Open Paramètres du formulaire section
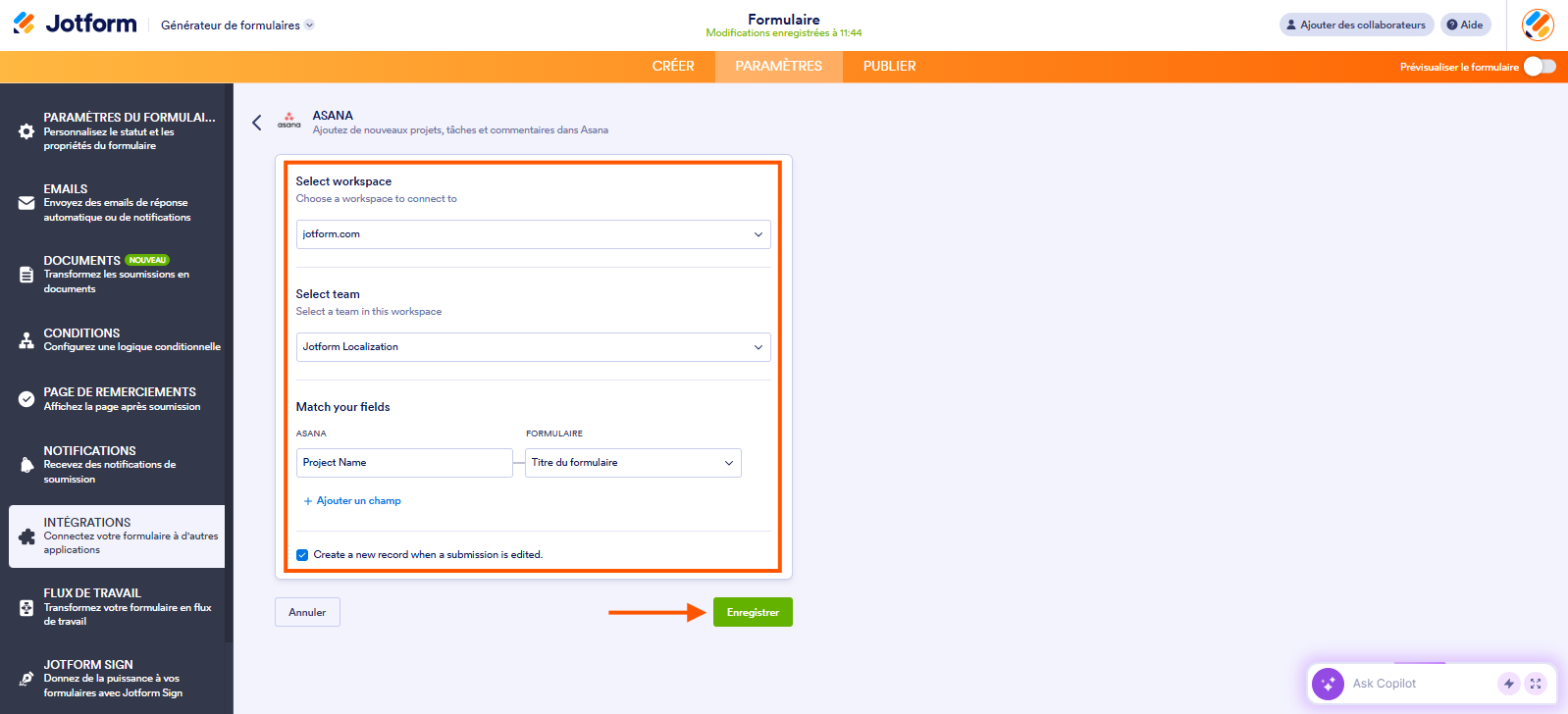1568x714 pixels. 117,131
